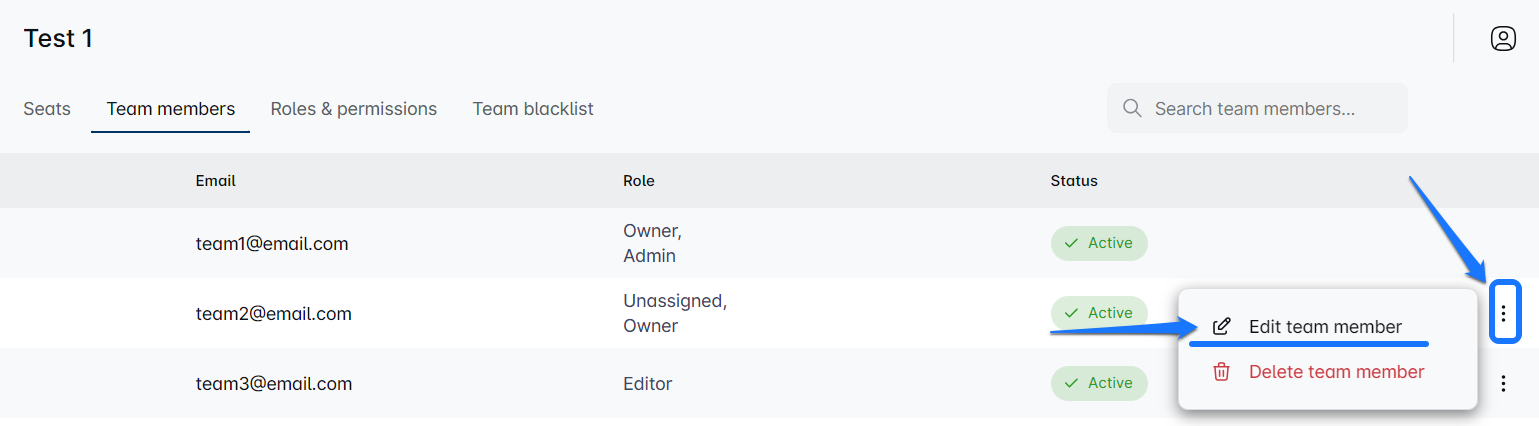Click the team2@email.com entry
The image size is (1539, 426).
tap(274, 314)
